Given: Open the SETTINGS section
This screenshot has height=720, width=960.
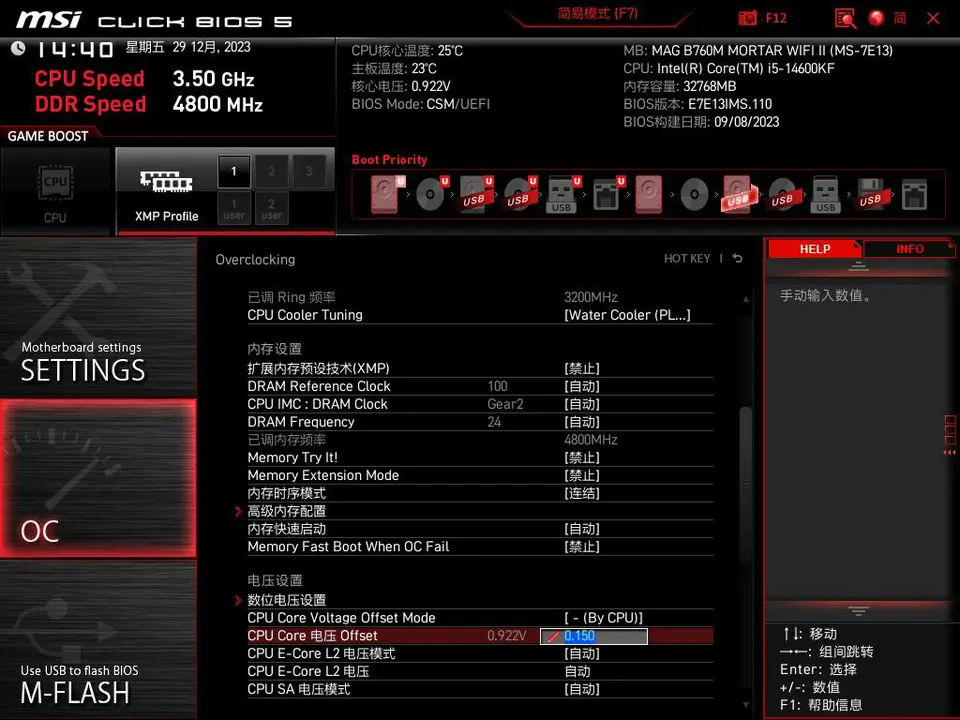Looking at the screenshot, I should coord(98,317).
